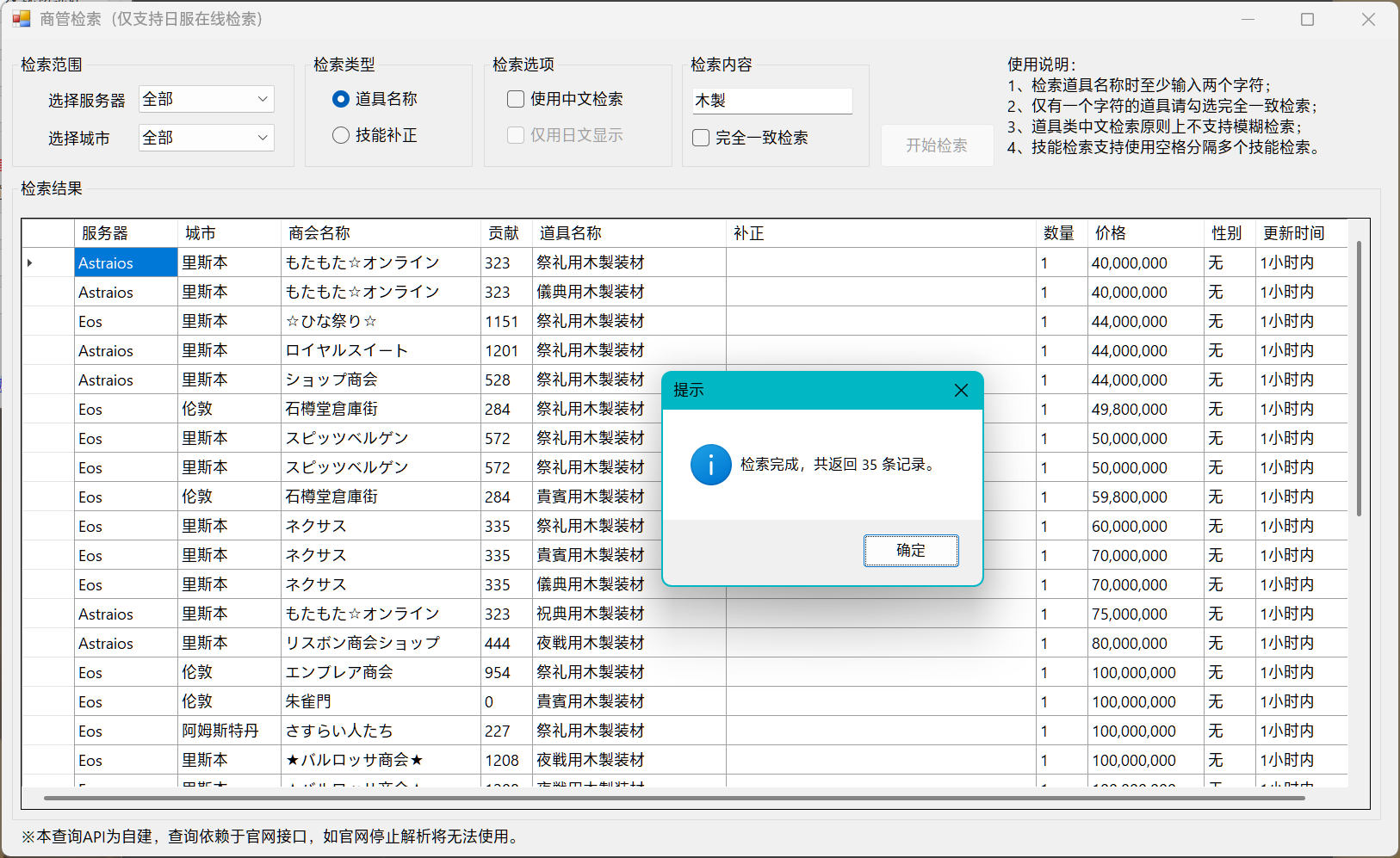Click the app icon in the title bar
This screenshot has height=858, width=1400.
22,19
